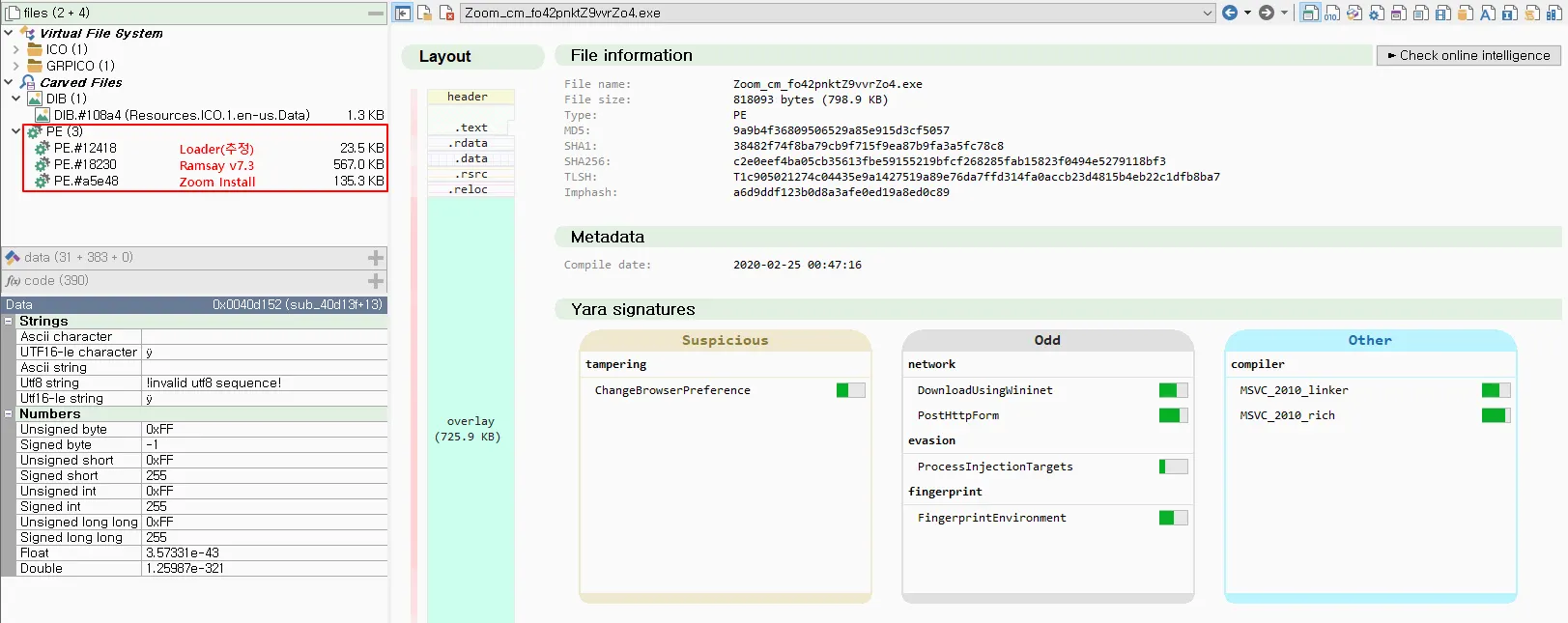
Task: Collapse the Numbers group
Action: tap(9, 413)
